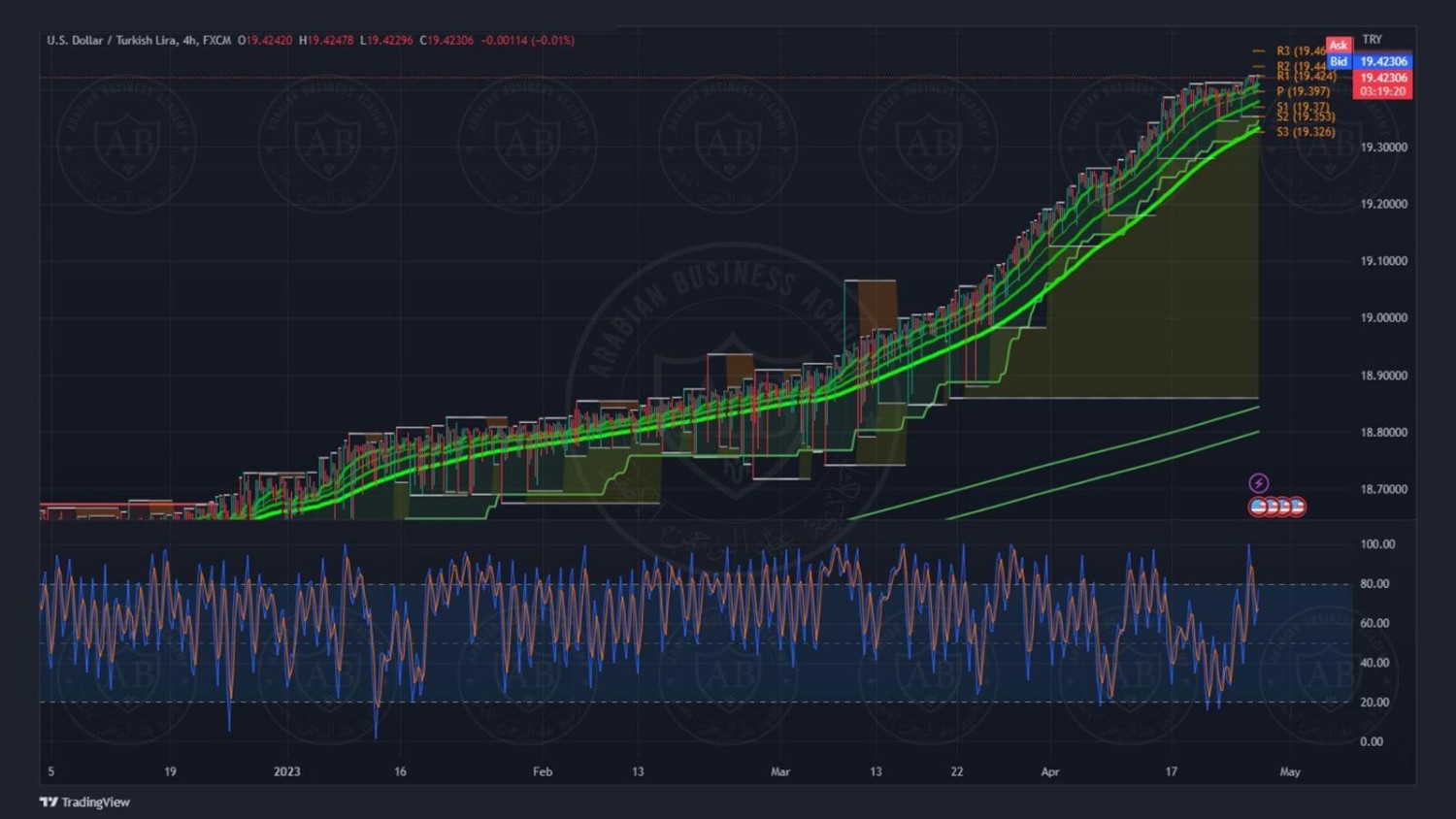Click the 17 date on time axis
The height and width of the screenshot is (819, 1456).
click(x=1172, y=772)
